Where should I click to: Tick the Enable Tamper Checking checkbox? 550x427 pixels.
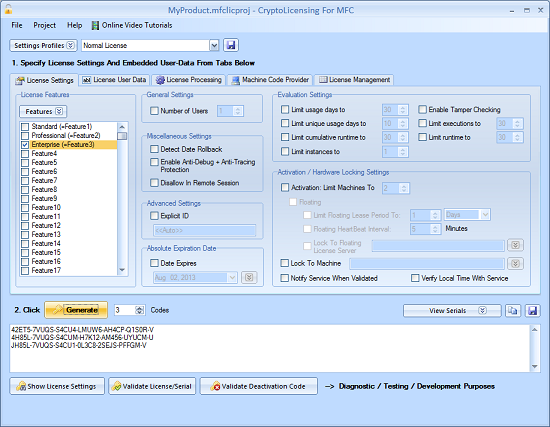[422, 109]
